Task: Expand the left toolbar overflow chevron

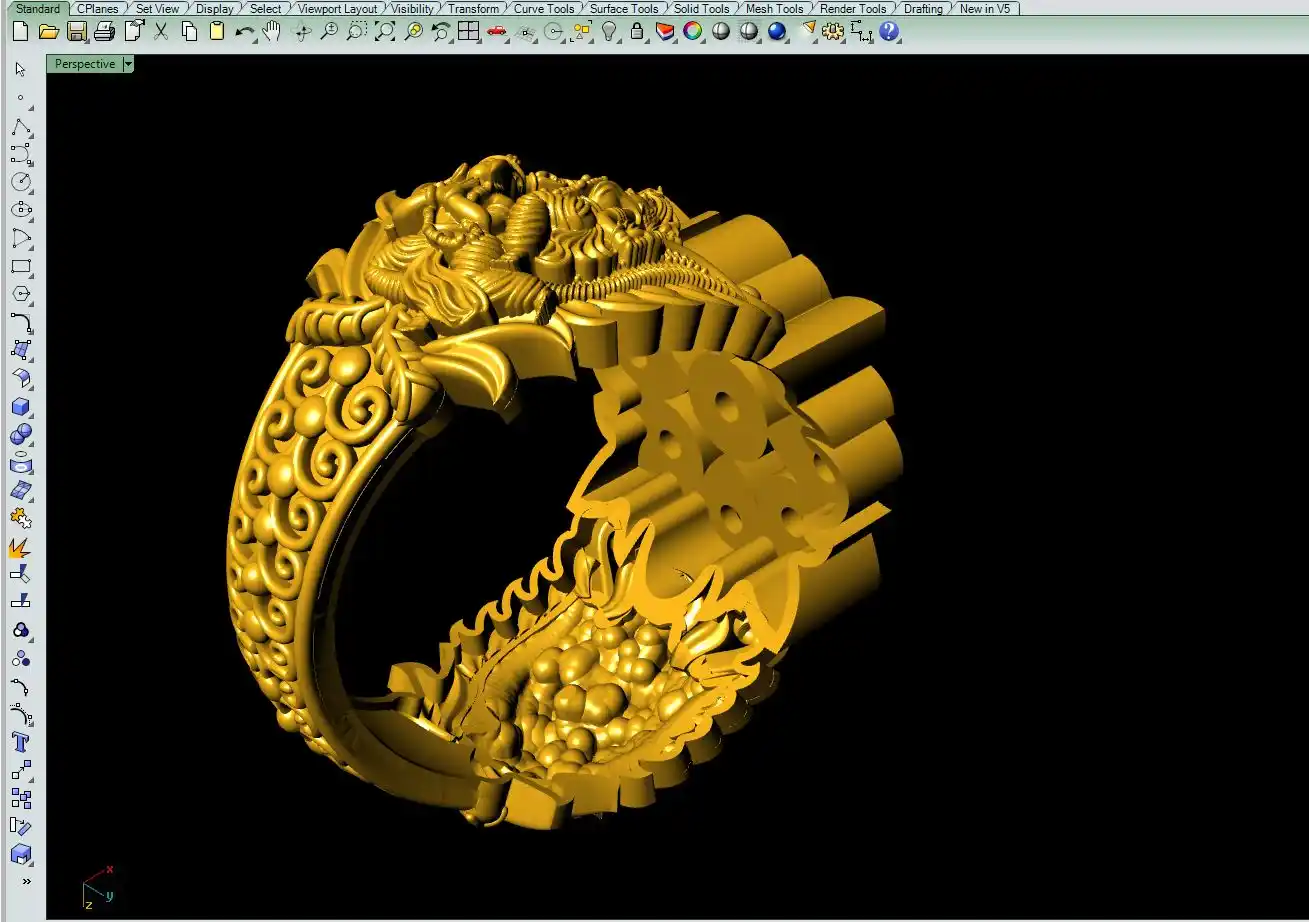Action: 26,881
